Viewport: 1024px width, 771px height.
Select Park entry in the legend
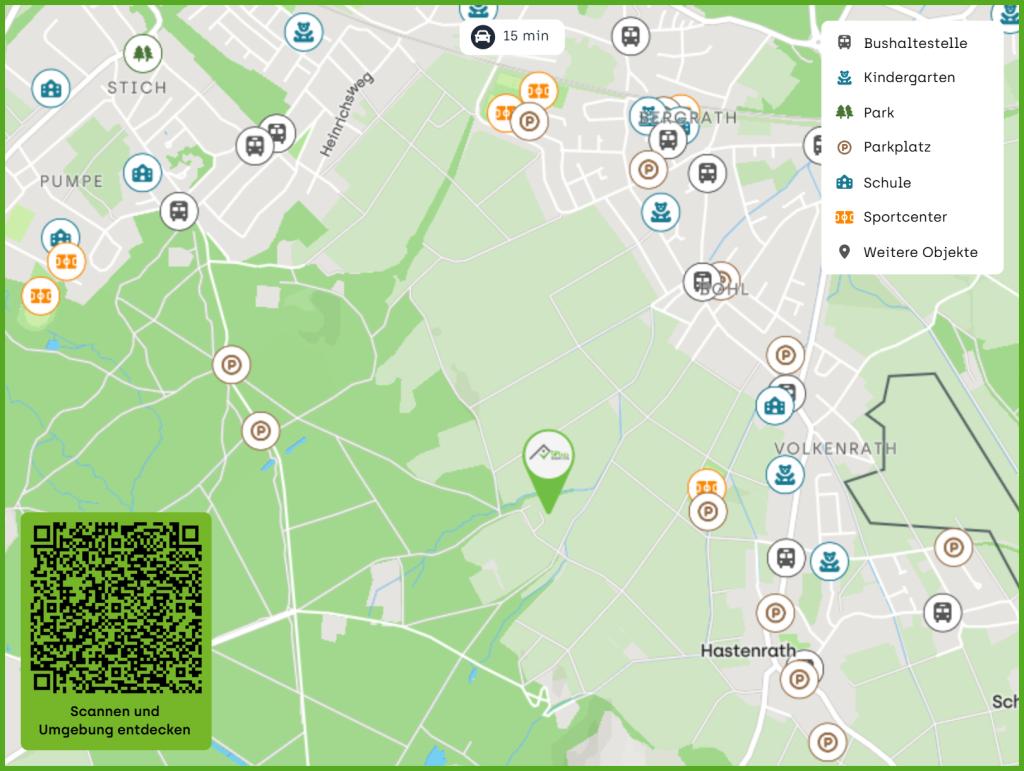point(878,112)
